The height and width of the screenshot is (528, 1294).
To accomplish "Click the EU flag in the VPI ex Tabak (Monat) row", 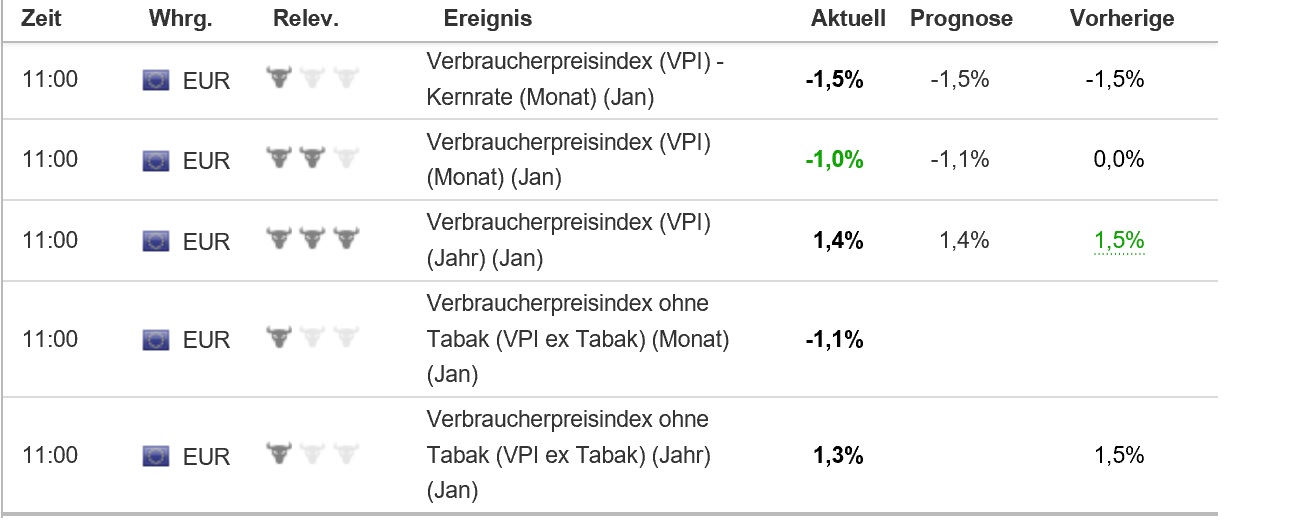I will coord(156,340).
